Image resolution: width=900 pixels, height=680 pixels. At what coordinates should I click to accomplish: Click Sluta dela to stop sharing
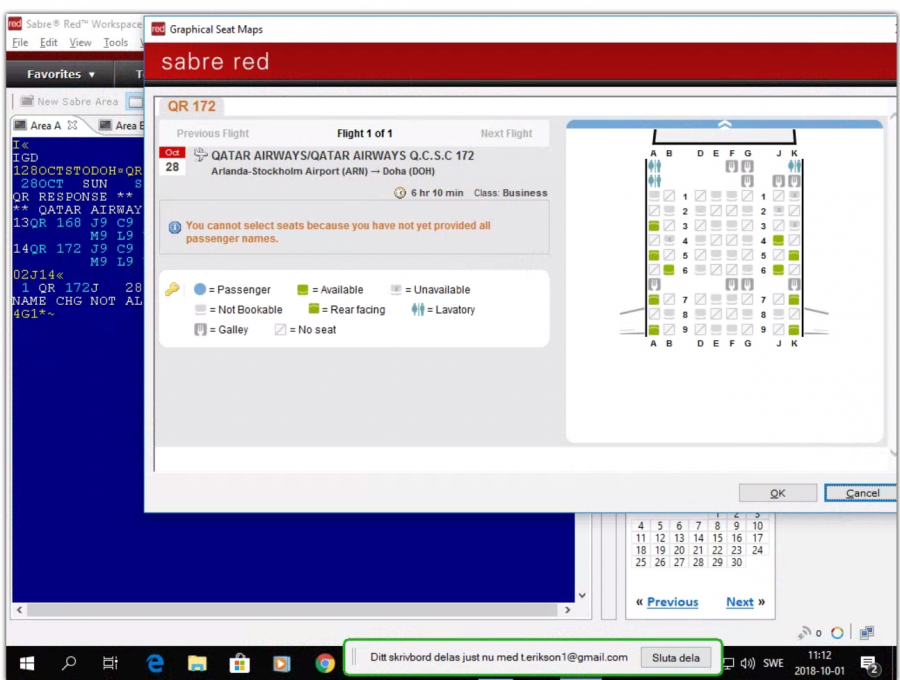click(x=676, y=657)
